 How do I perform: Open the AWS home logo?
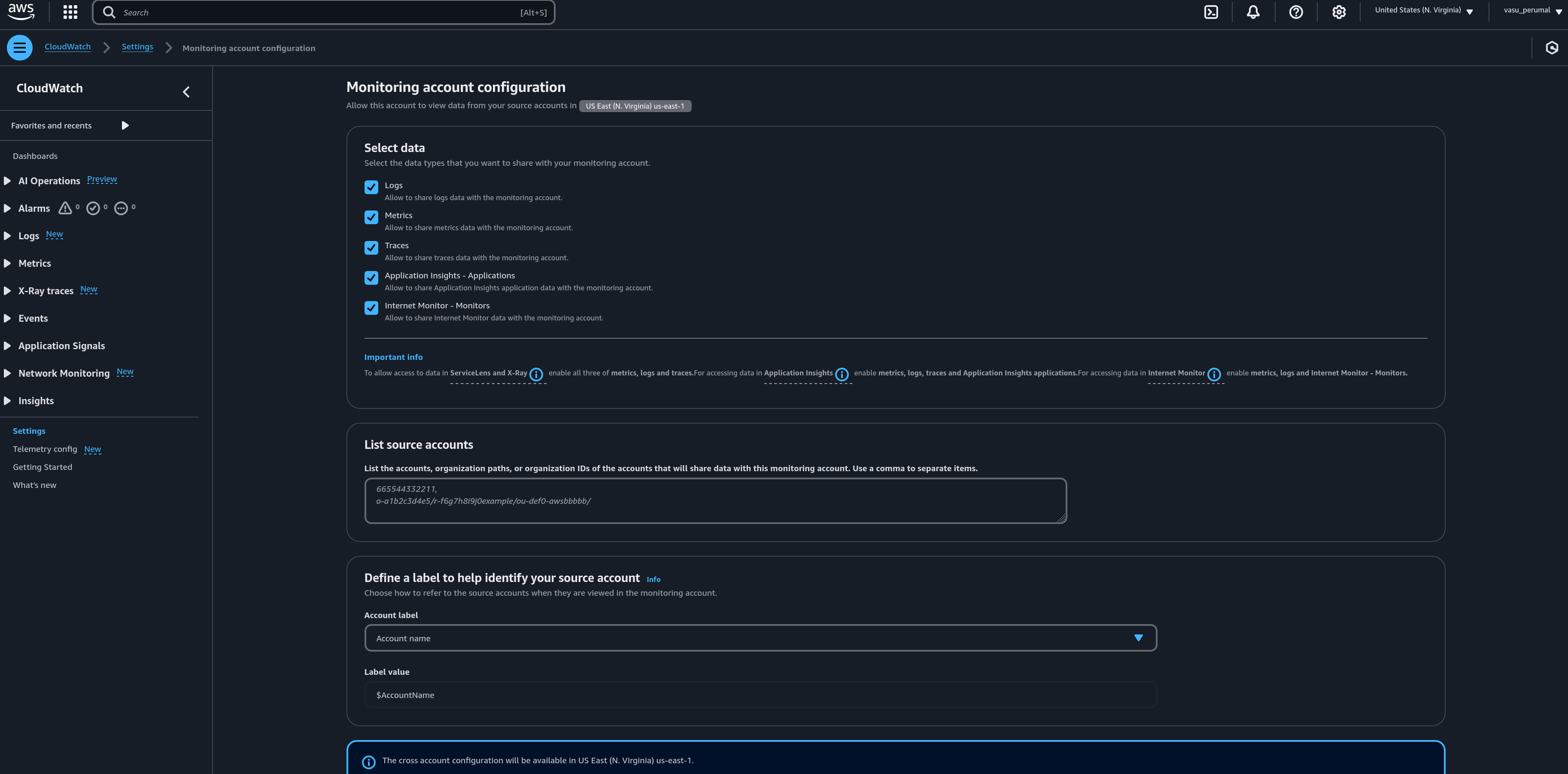tap(21, 12)
